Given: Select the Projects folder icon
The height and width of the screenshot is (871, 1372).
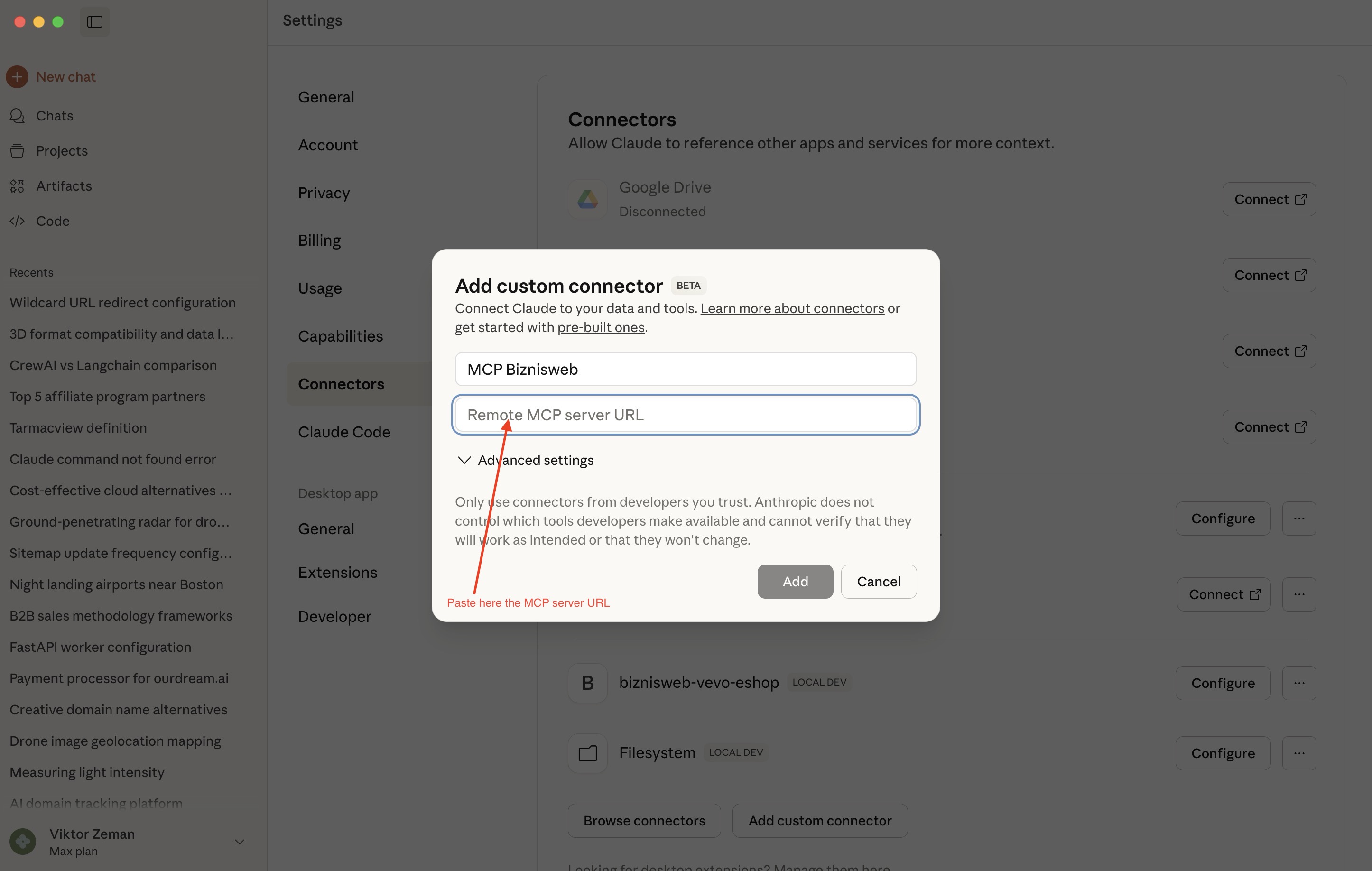Looking at the screenshot, I should pos(17,150).
